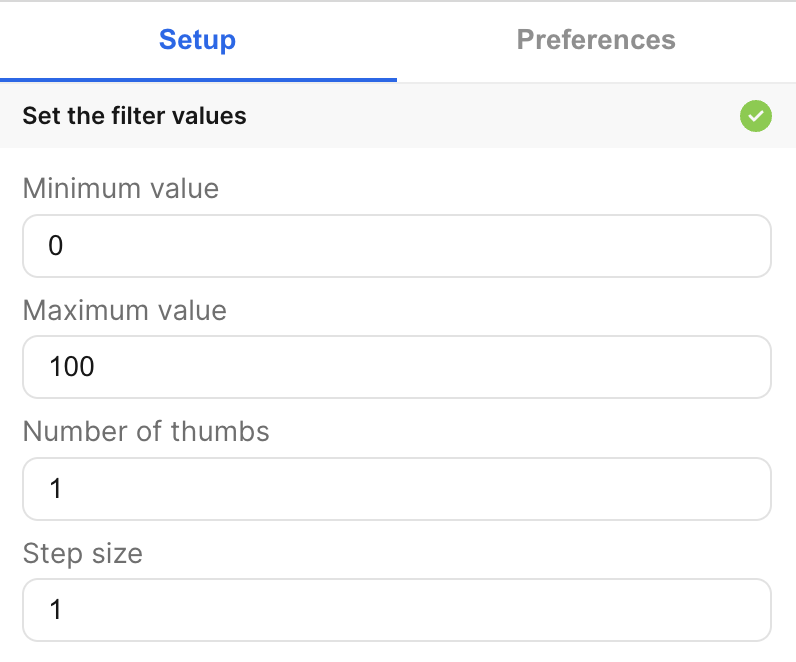The width and height of the screenshot is (796, 662).
Task: Click the digit 1 in Number of thumbs
Action: (56, 489)
